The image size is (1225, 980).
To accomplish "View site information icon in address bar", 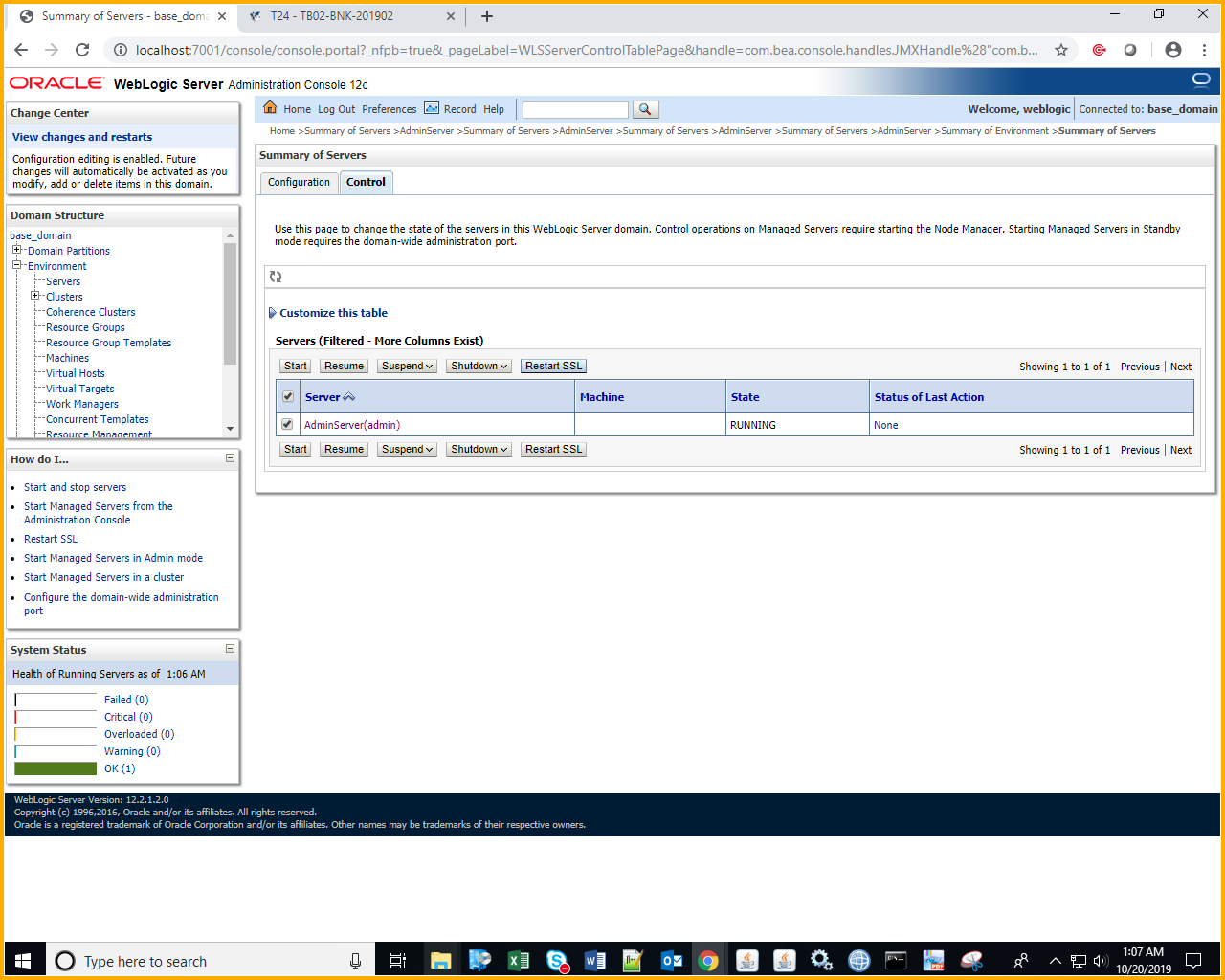I will 120,50.
